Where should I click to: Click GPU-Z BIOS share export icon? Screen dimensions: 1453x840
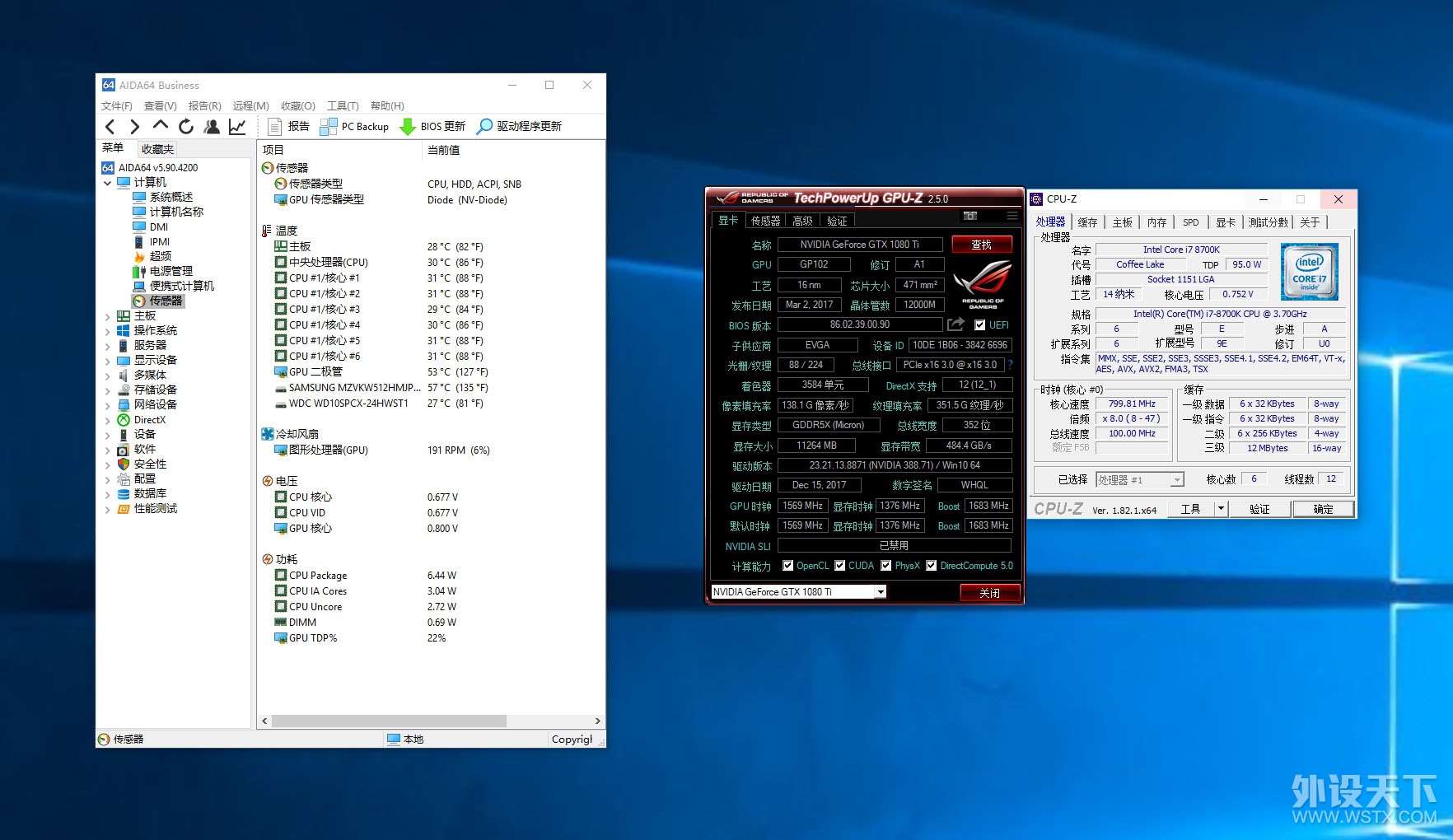point(955,324)
